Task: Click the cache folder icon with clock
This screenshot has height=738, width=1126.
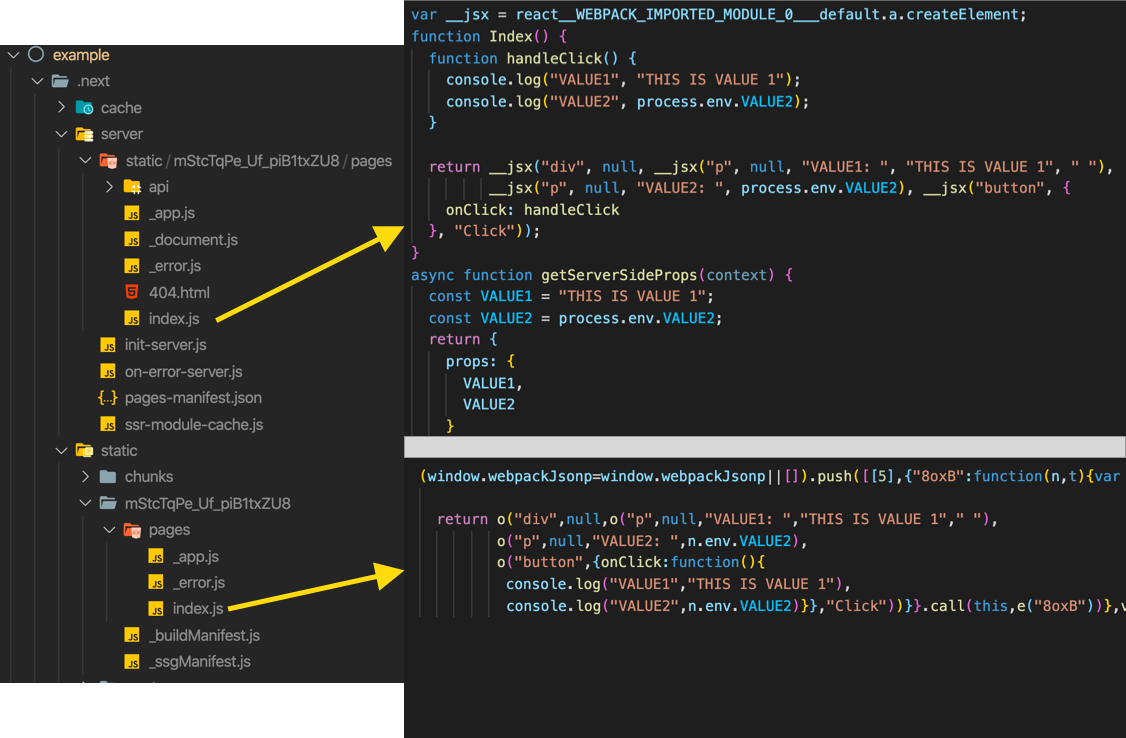Action: tap(85, 108)
